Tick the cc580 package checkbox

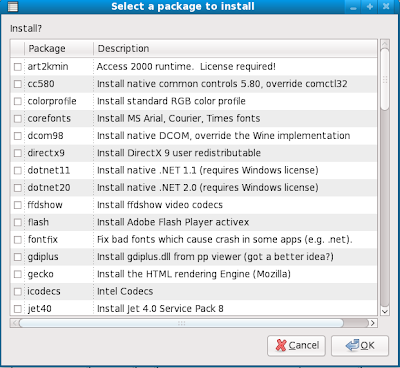(18, 84)
